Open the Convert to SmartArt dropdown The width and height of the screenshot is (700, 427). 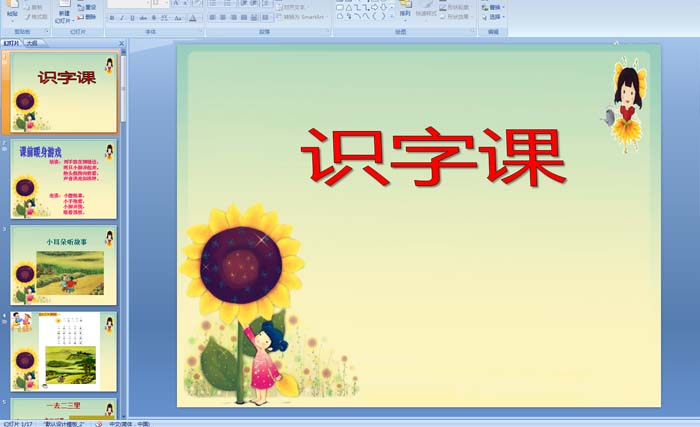coord(302,17)
